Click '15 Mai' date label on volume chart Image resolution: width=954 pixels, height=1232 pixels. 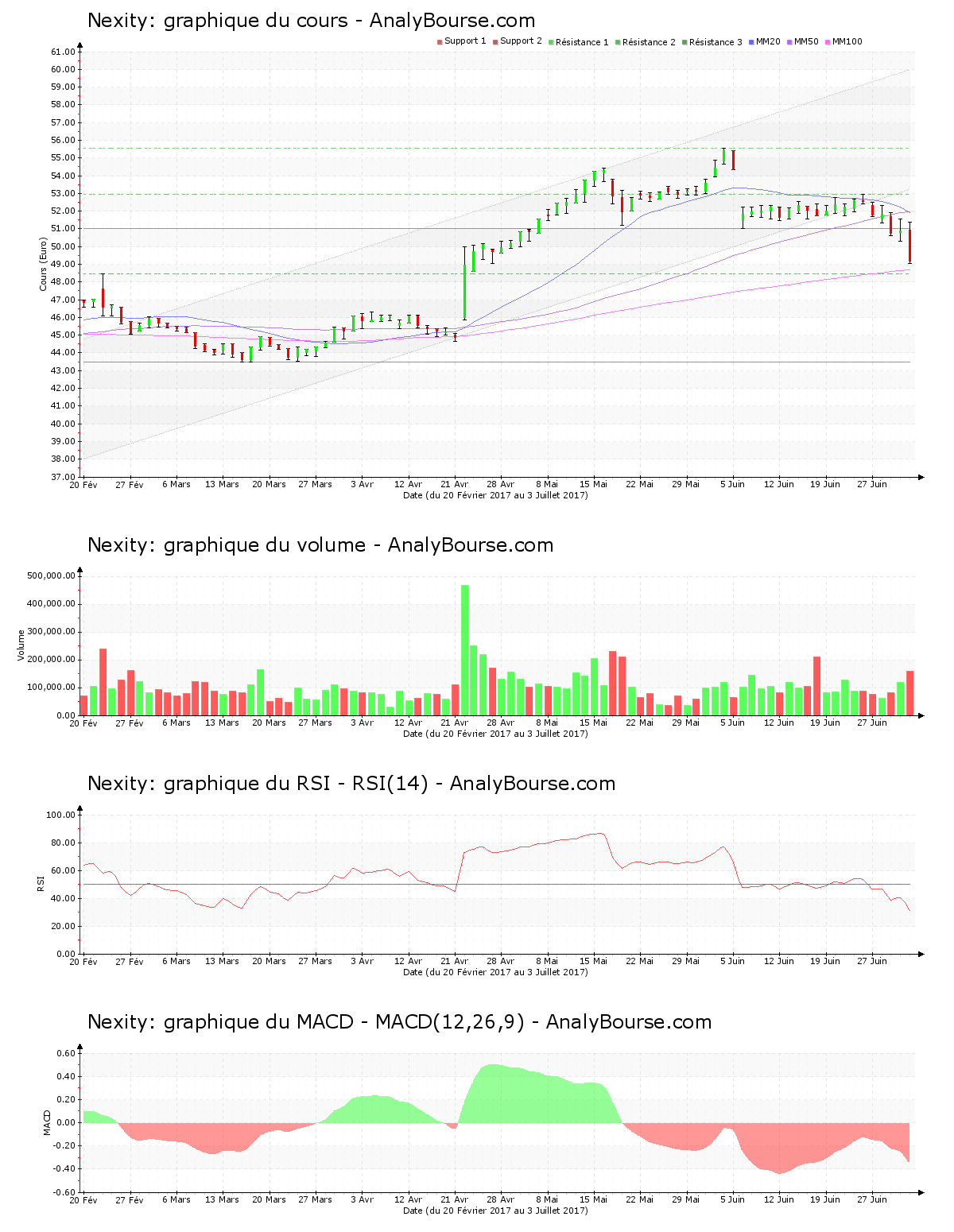pyautogui.click(x=593, y=723)
